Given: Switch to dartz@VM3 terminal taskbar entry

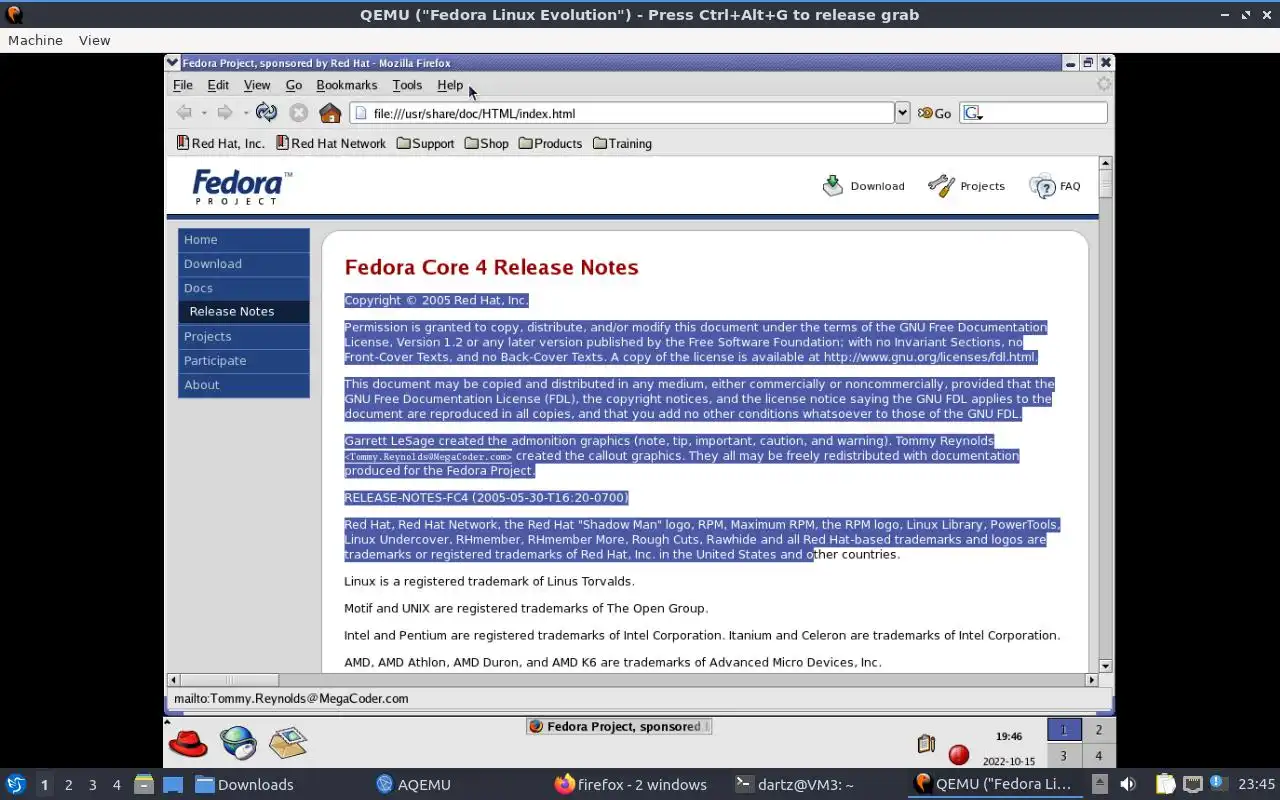Looking at the screenshot, I should click(x=795, y=785).
